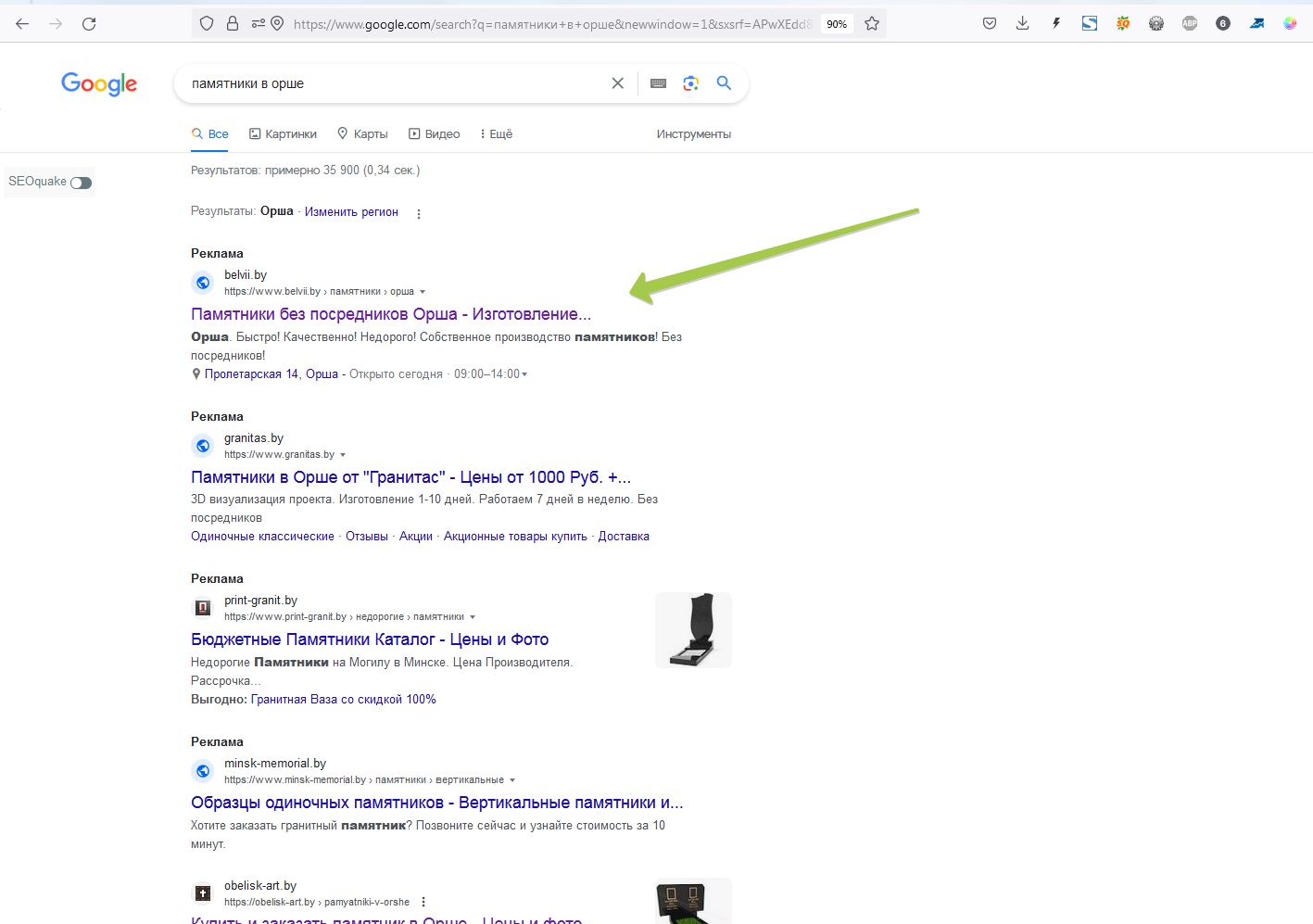Click the results count text 35 900
Image resolution: width=1313 pixels, height=924 pixels.
click(x=305, y=171)
